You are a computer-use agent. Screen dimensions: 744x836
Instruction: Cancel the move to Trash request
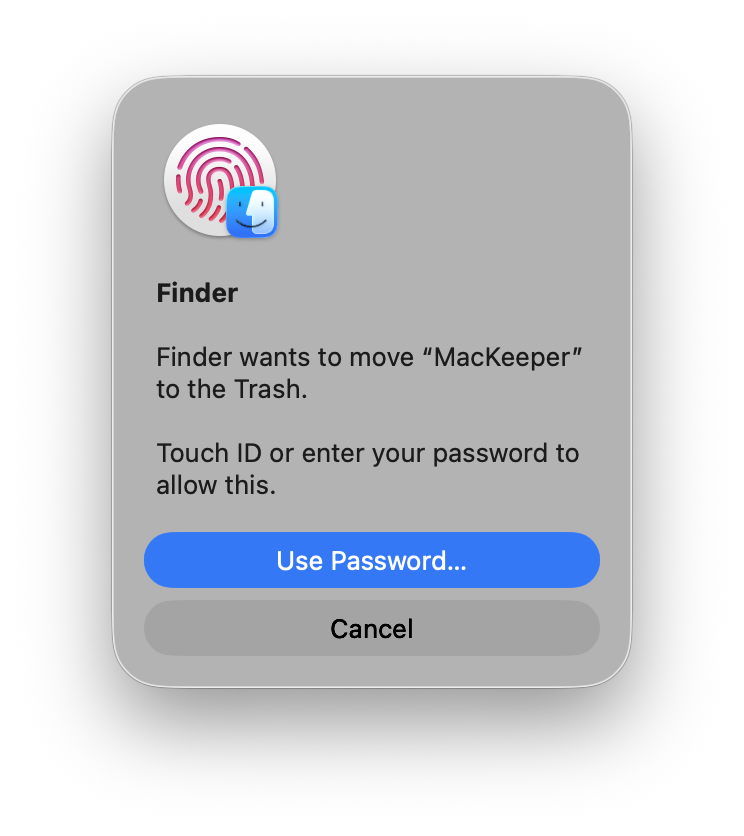pos(372,628)
